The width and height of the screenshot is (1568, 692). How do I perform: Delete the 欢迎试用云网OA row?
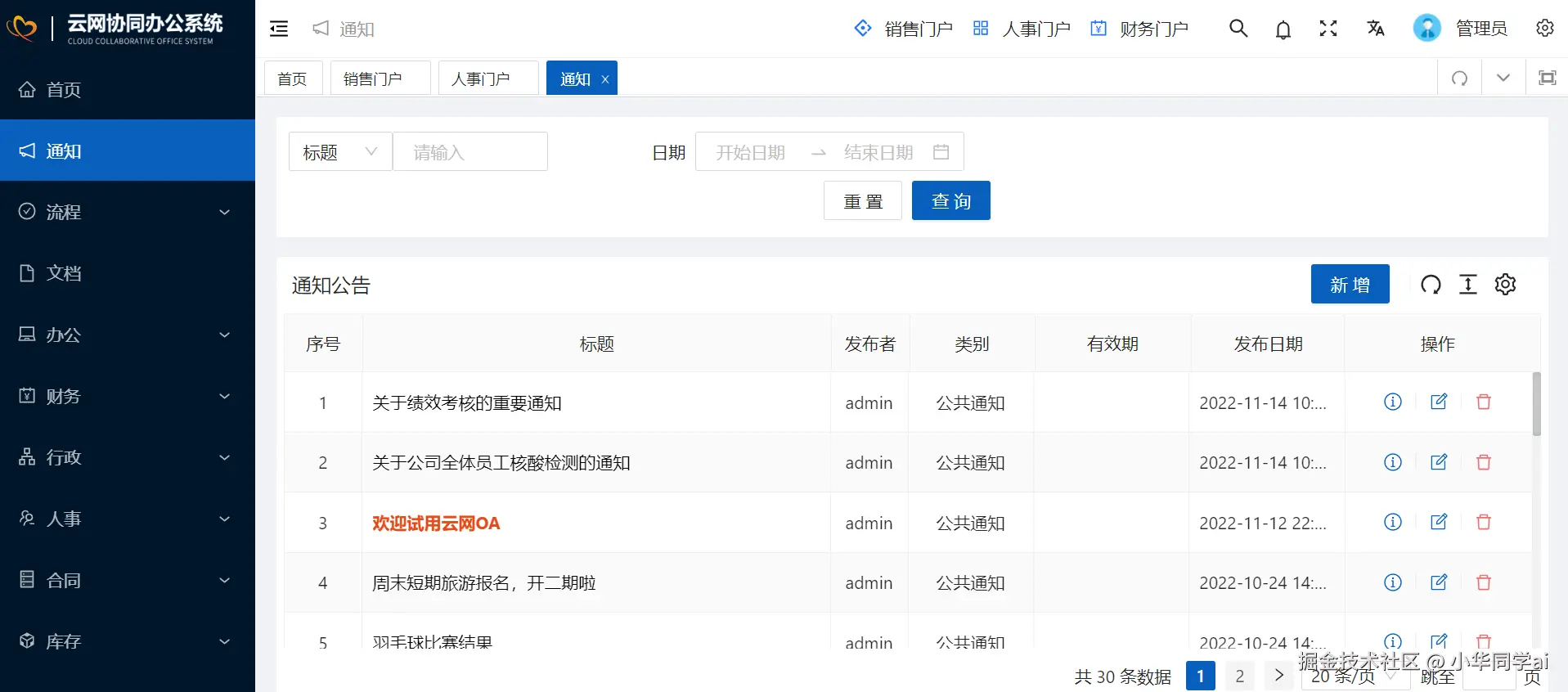pos(1484,522)
